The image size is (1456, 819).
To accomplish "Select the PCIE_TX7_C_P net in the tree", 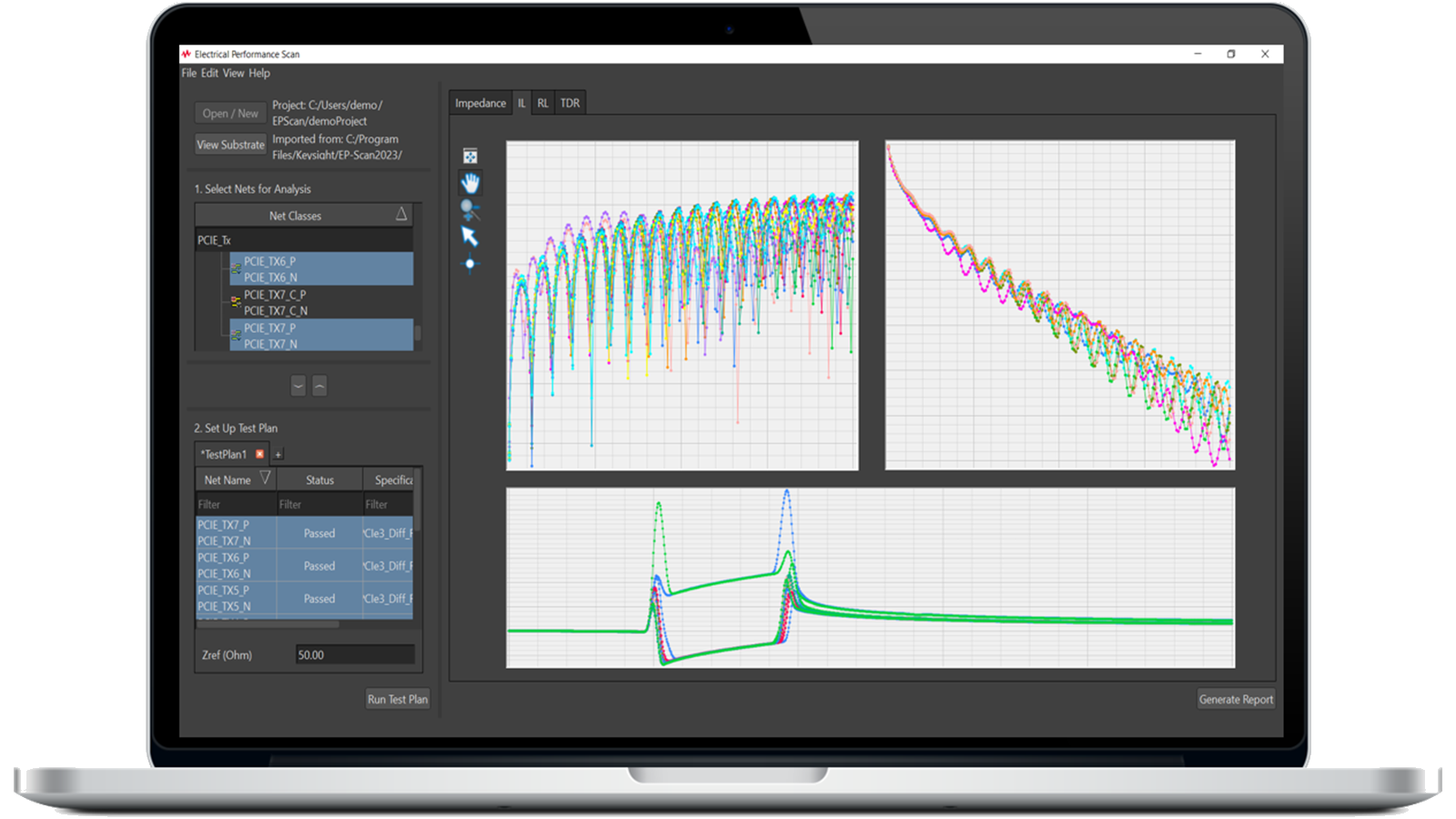I will pyautogui.click(x=276, y=295).
